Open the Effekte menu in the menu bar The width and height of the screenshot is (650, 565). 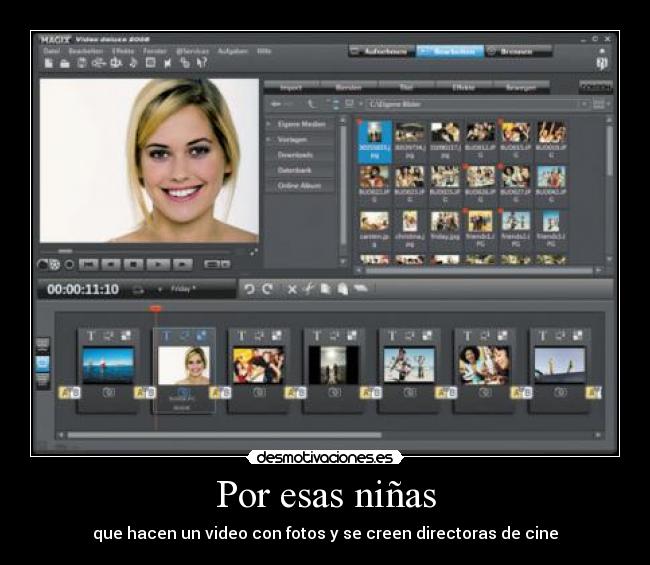[x=123, y=51]
